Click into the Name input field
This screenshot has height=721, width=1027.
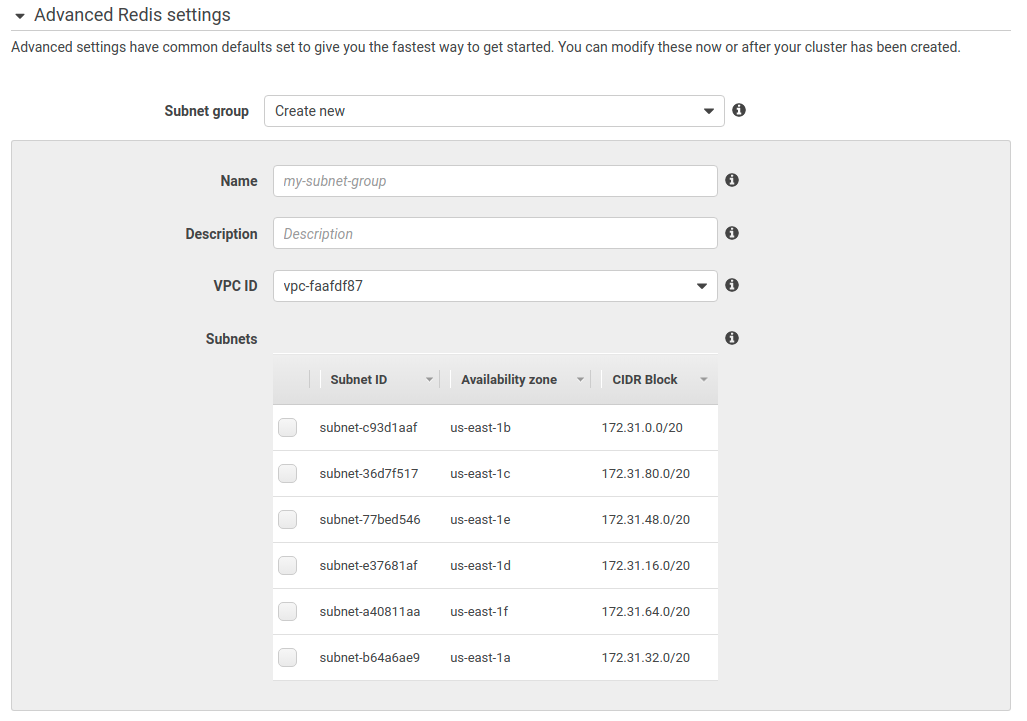coord(494,181)
